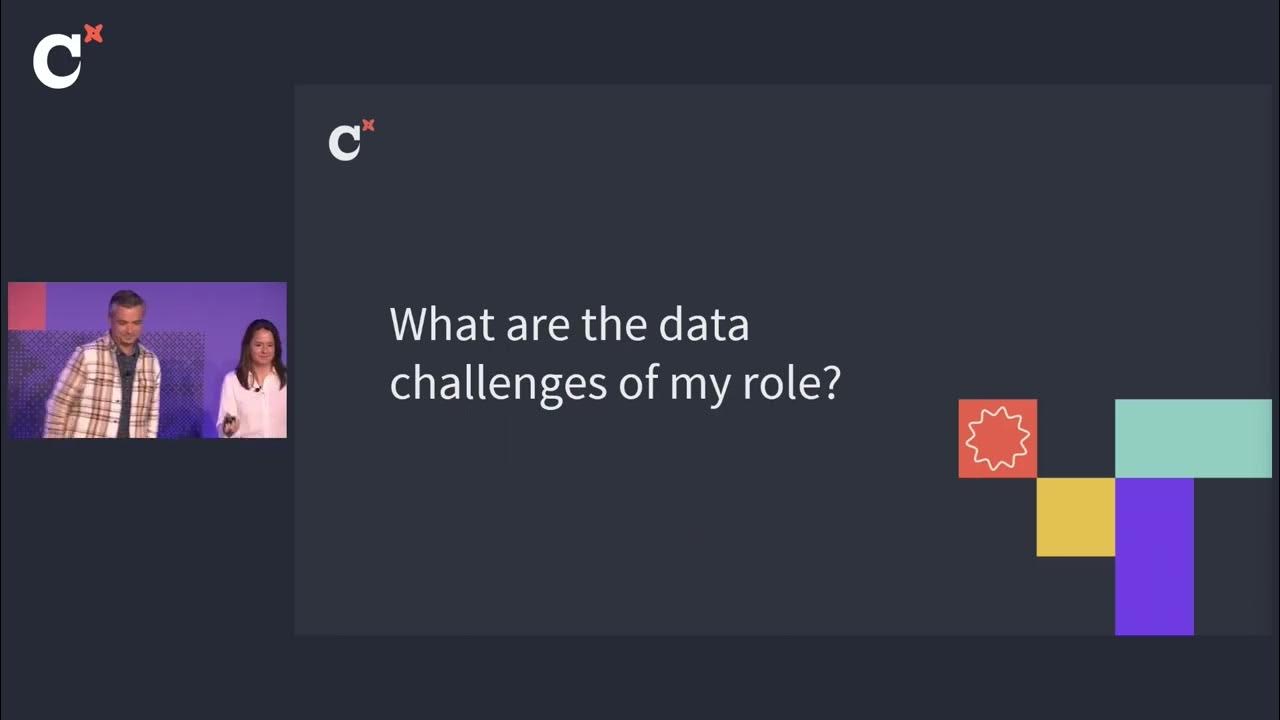
Task: Select the yellow square on the slide
Action: point(1075,516)
